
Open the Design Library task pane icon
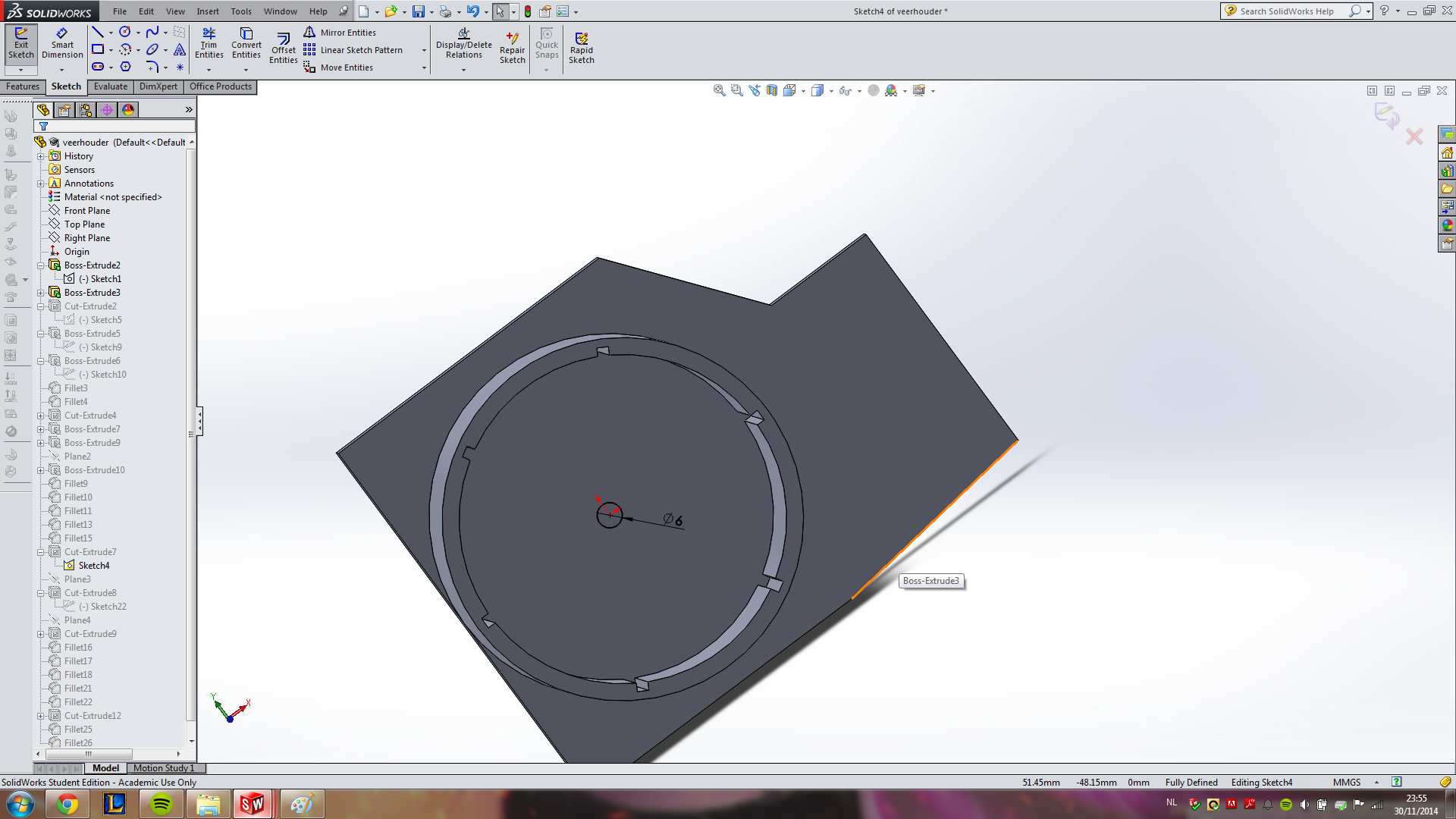click(x=1447, y=170)
